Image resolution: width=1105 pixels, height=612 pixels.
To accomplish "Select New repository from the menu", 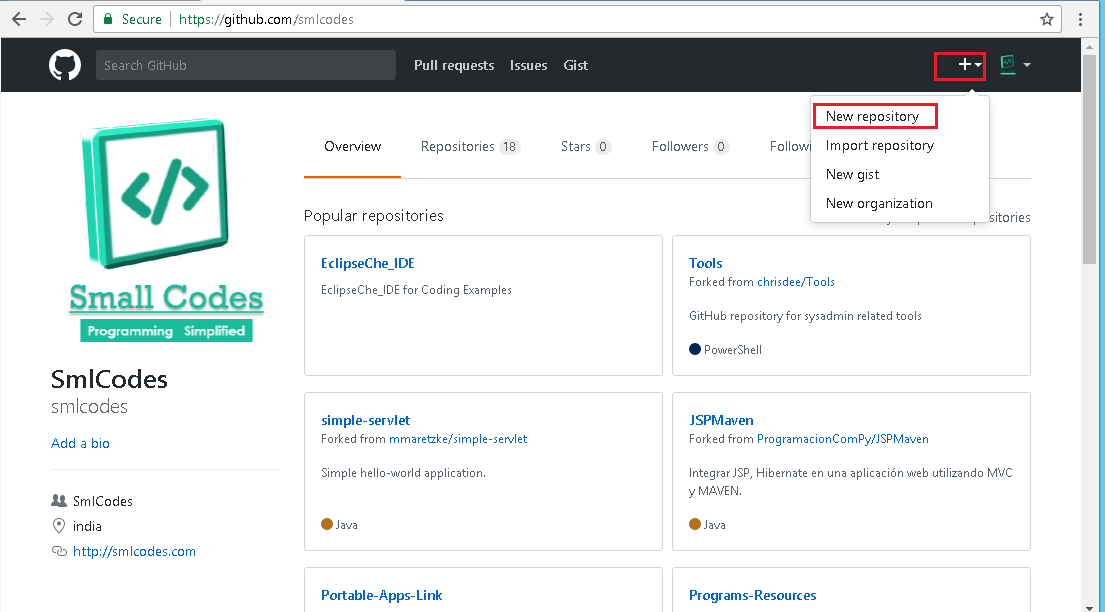I will pos(872,116).
